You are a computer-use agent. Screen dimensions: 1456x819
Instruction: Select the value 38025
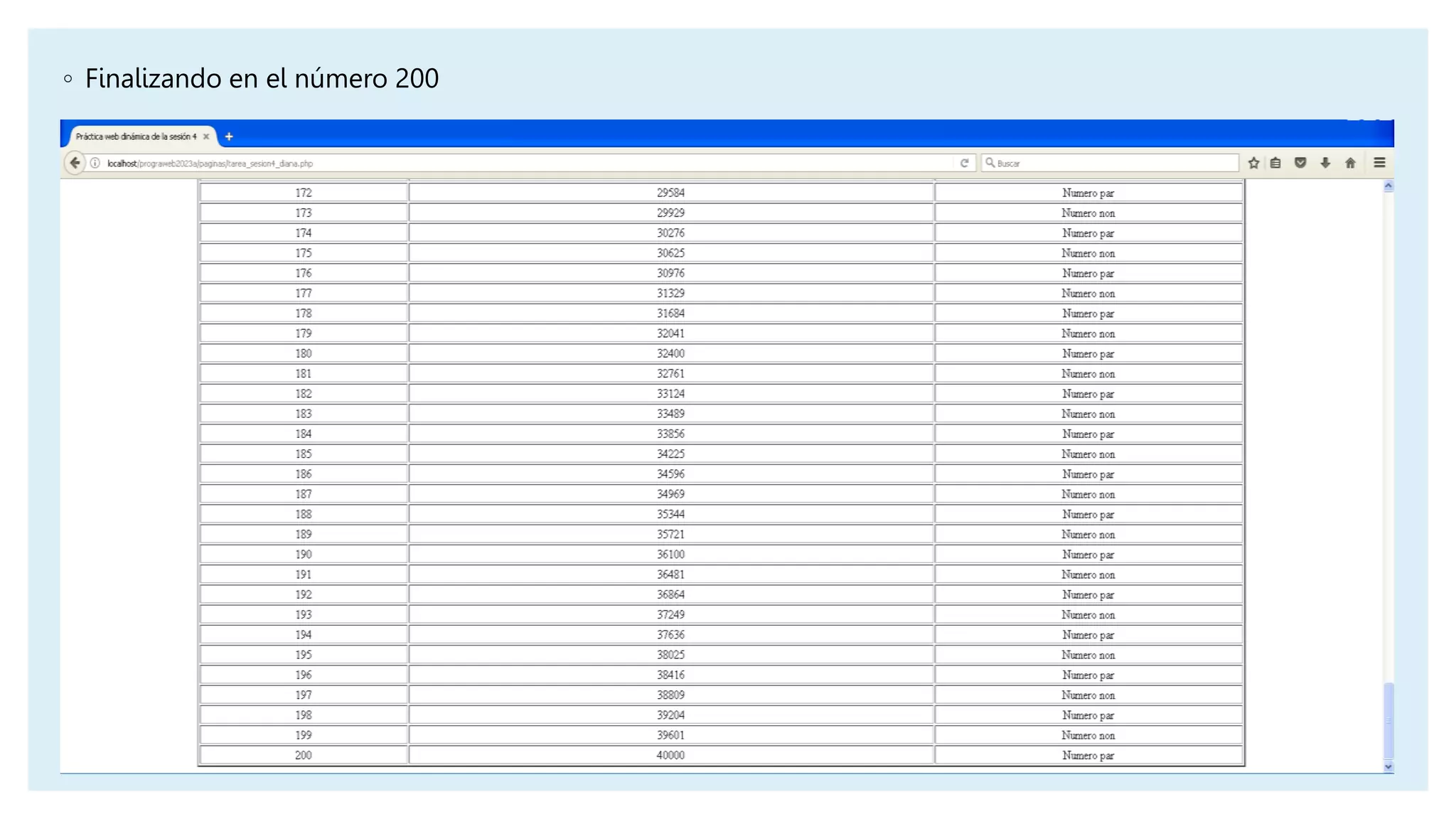coord(670,655)
